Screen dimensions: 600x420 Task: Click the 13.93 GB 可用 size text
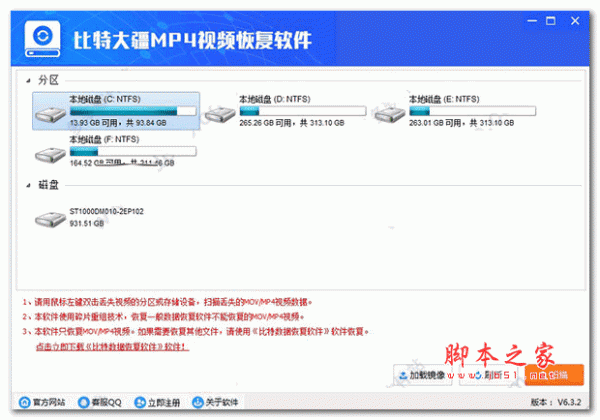coord(118,123)
